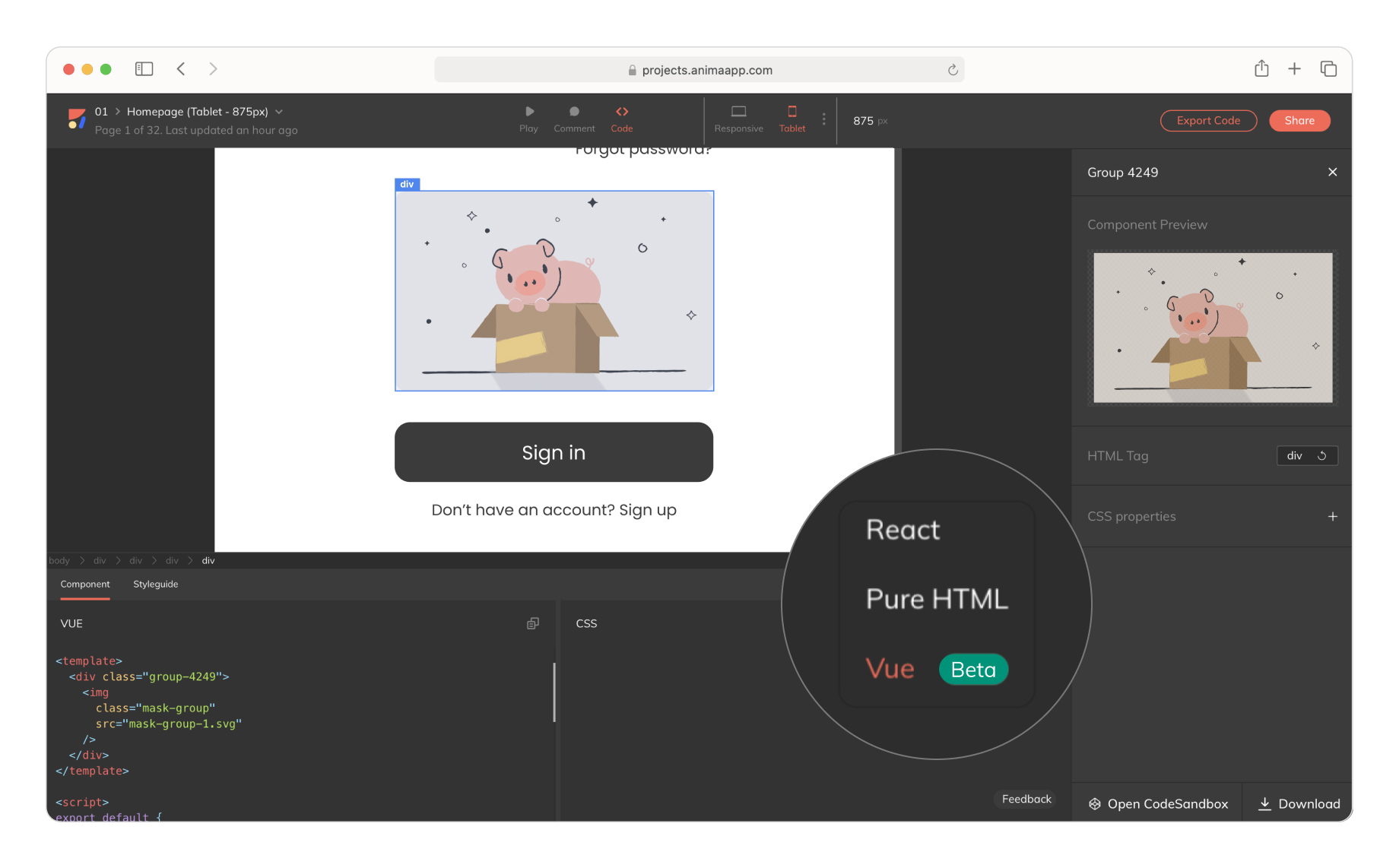The height and width of the screenshot is (868, 1399).
Task: Close the Group 4249 panel
Action: [x=1332, y=173]
